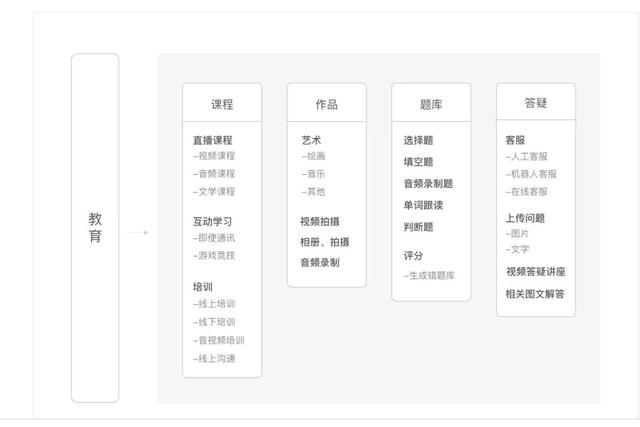Click the 艺术 heading
This screenshot has width=640, height=427.
[311, 140]
